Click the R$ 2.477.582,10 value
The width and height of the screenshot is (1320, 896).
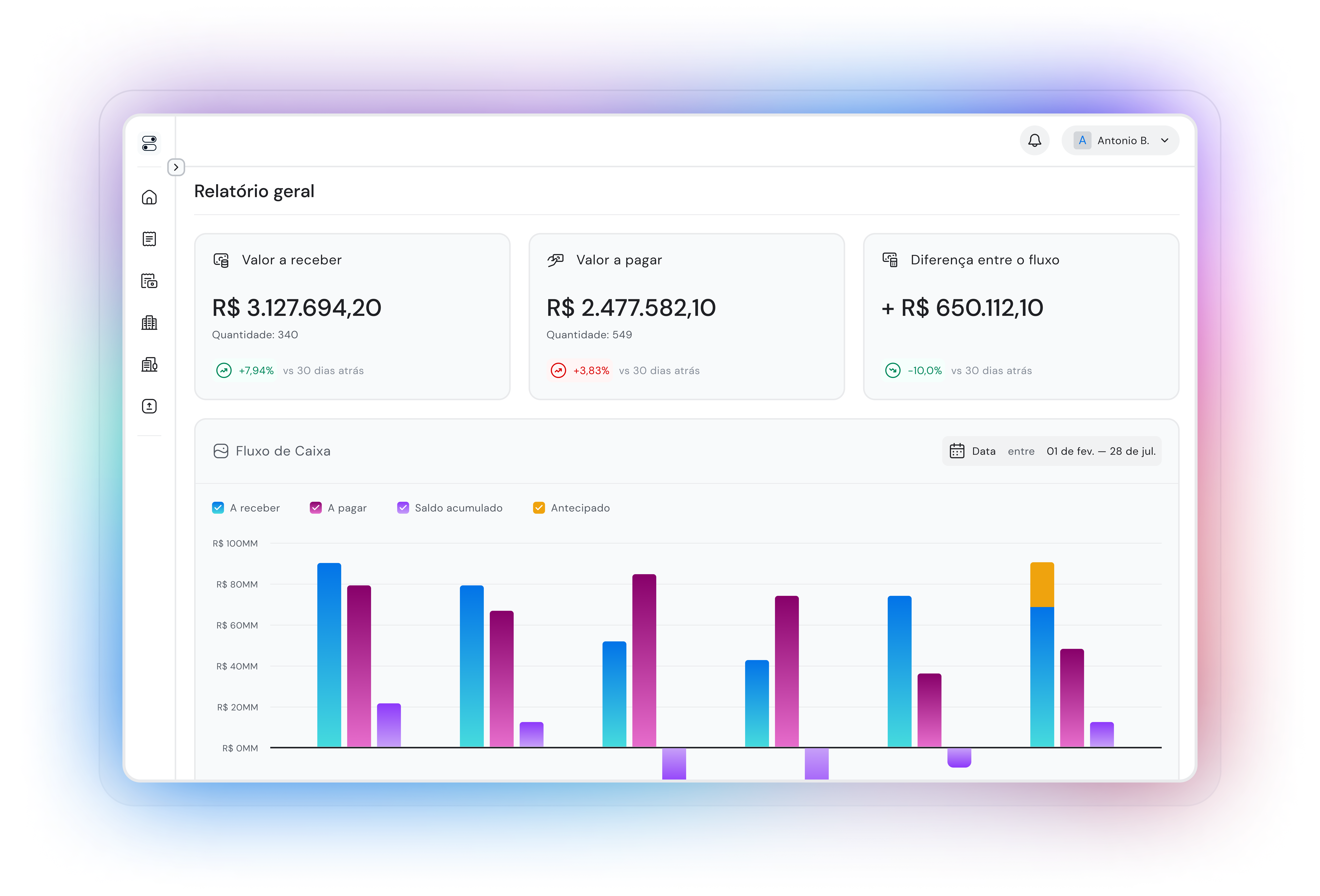click(x=631, y=308)
